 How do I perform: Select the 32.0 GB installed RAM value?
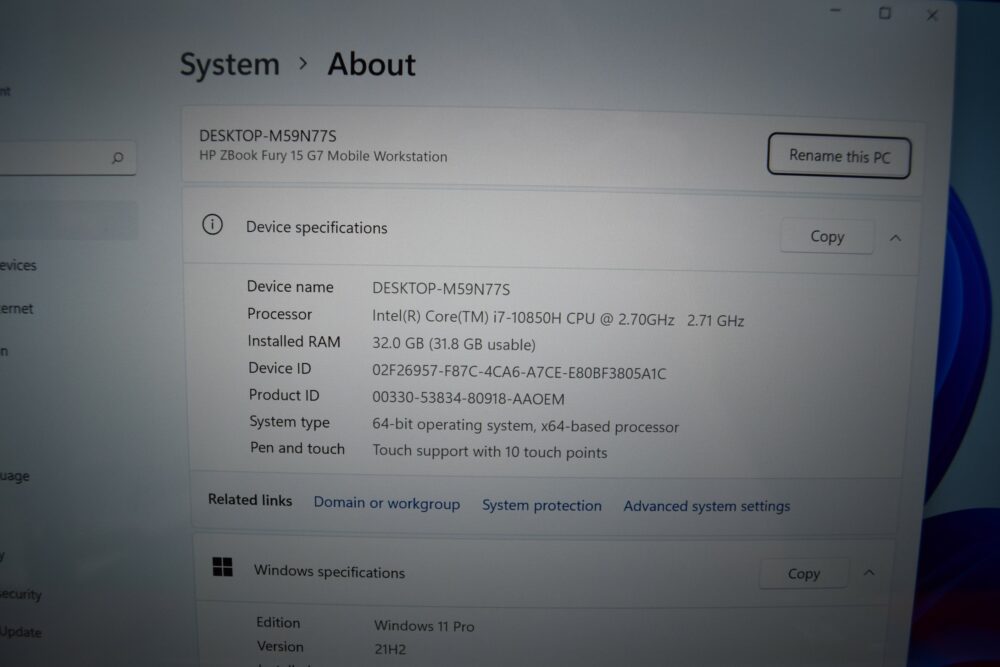tap(453, 344)
